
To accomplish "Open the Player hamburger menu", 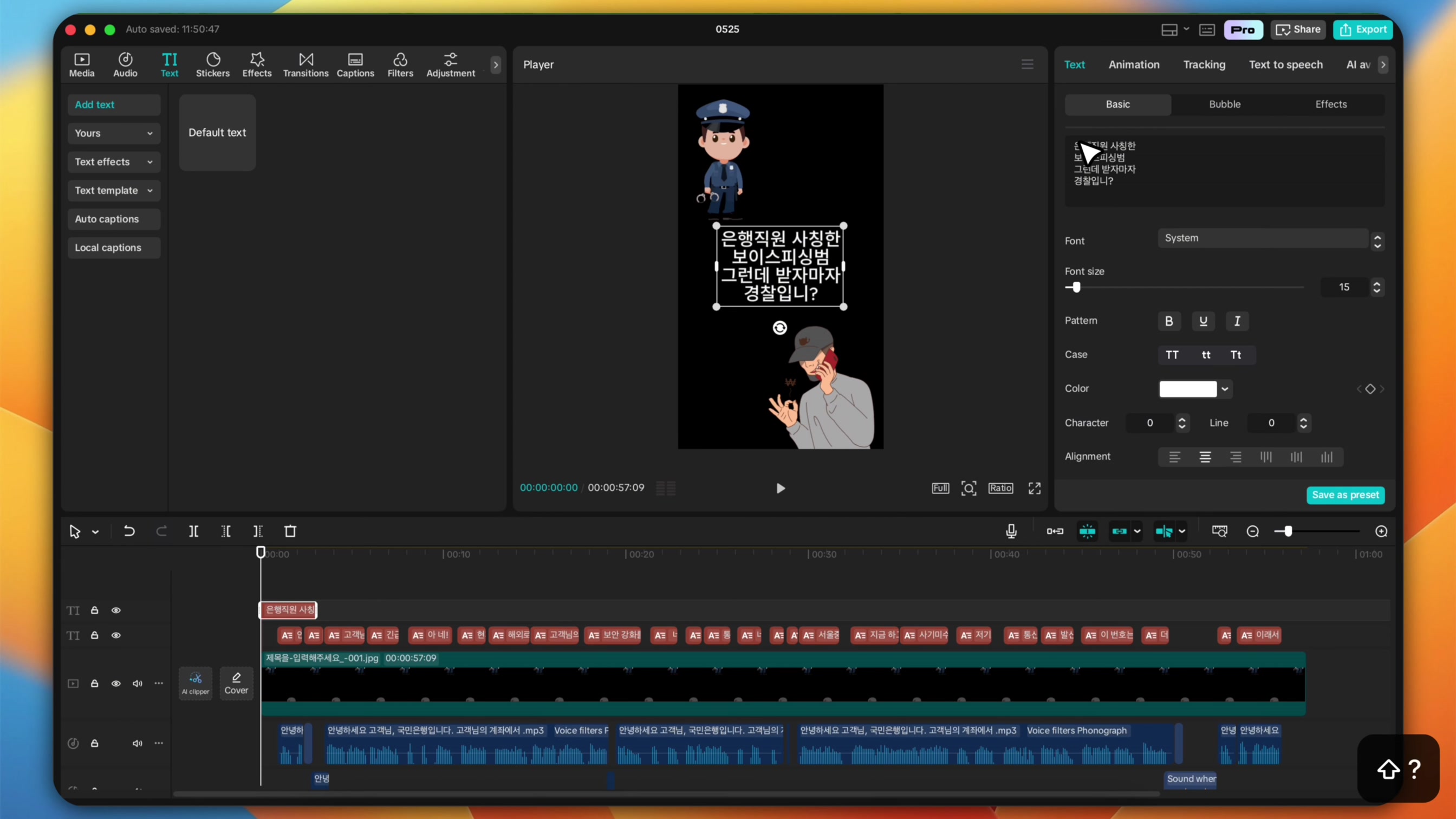I will pyautogui.click(x=1028, y=64).
